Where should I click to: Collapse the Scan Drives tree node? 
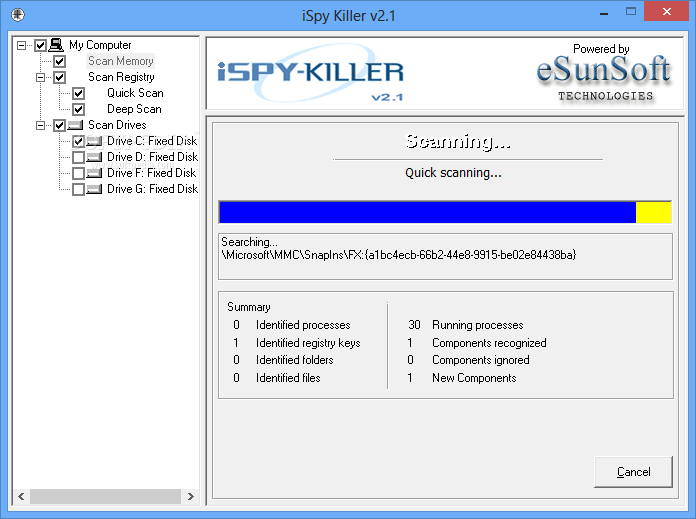(x=40, y=125)
